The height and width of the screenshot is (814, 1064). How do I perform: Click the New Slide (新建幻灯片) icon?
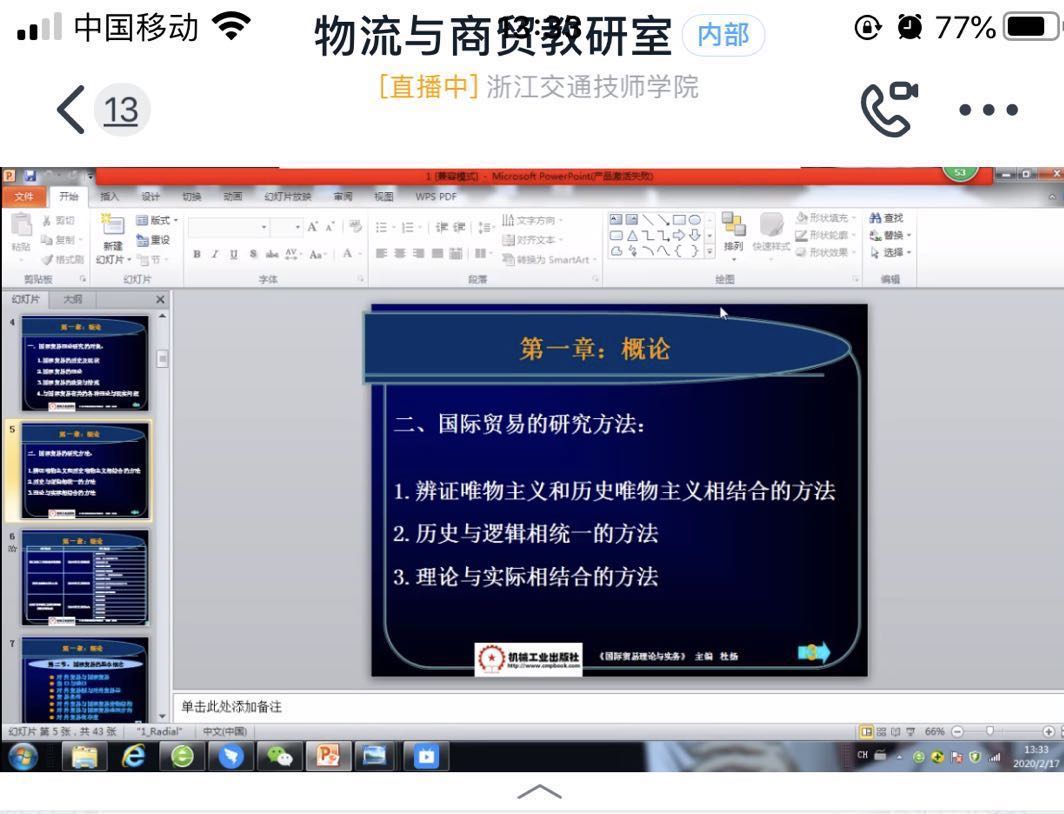pyautogui.click(x=113, y=226)
